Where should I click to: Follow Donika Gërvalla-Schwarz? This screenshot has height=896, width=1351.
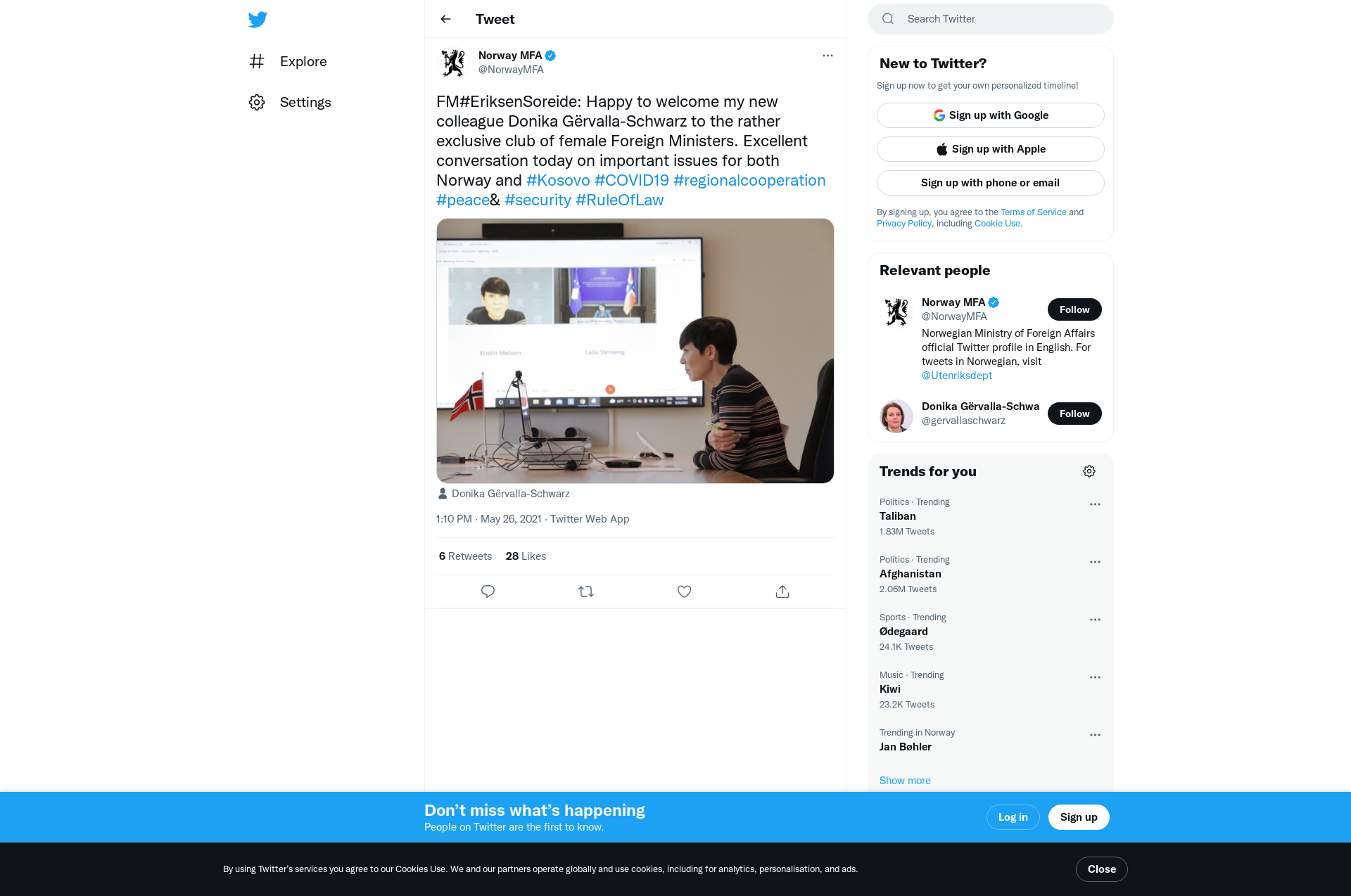[x=1074, y=414]
